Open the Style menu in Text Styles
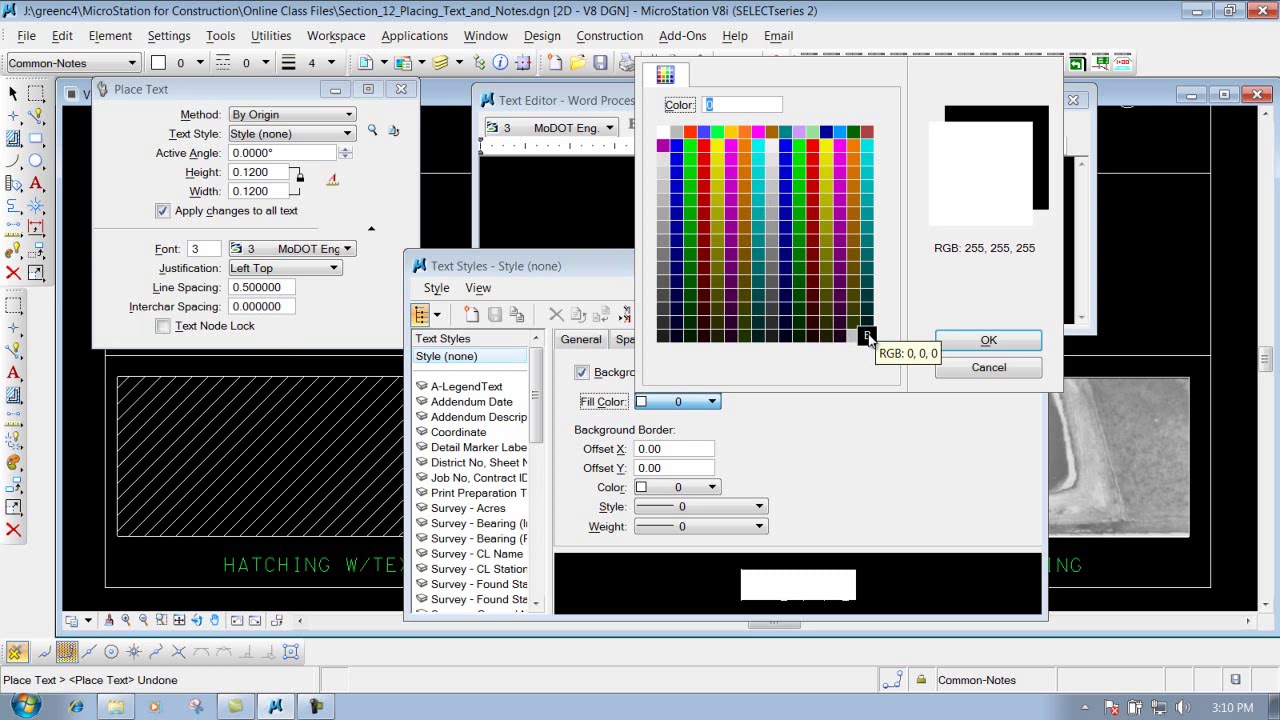Screen dimensions: 1280x720 (x=436, y=288)
